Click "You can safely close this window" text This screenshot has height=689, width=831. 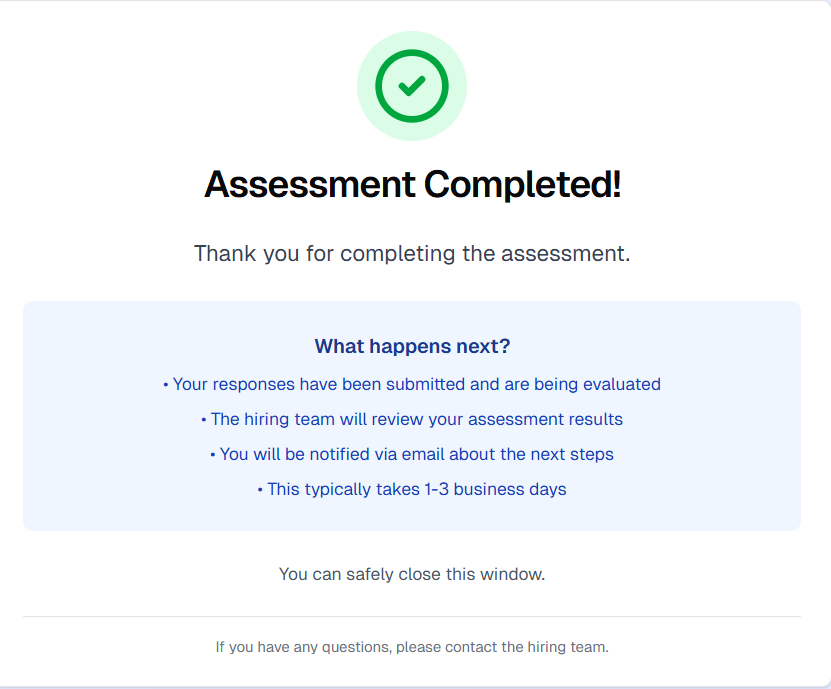(412, 574)
